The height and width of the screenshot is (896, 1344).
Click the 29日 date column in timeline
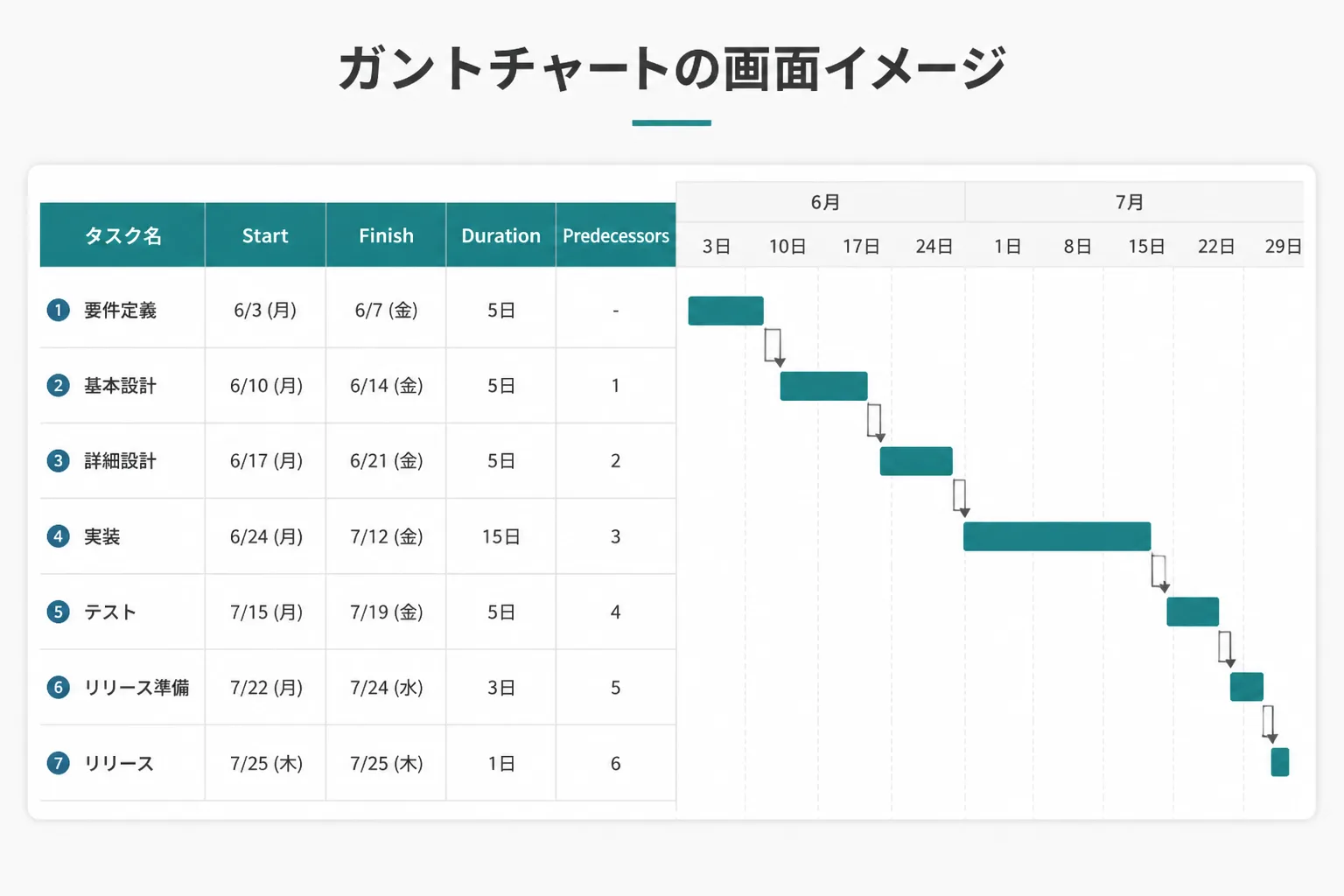(x=1284, y=246)
